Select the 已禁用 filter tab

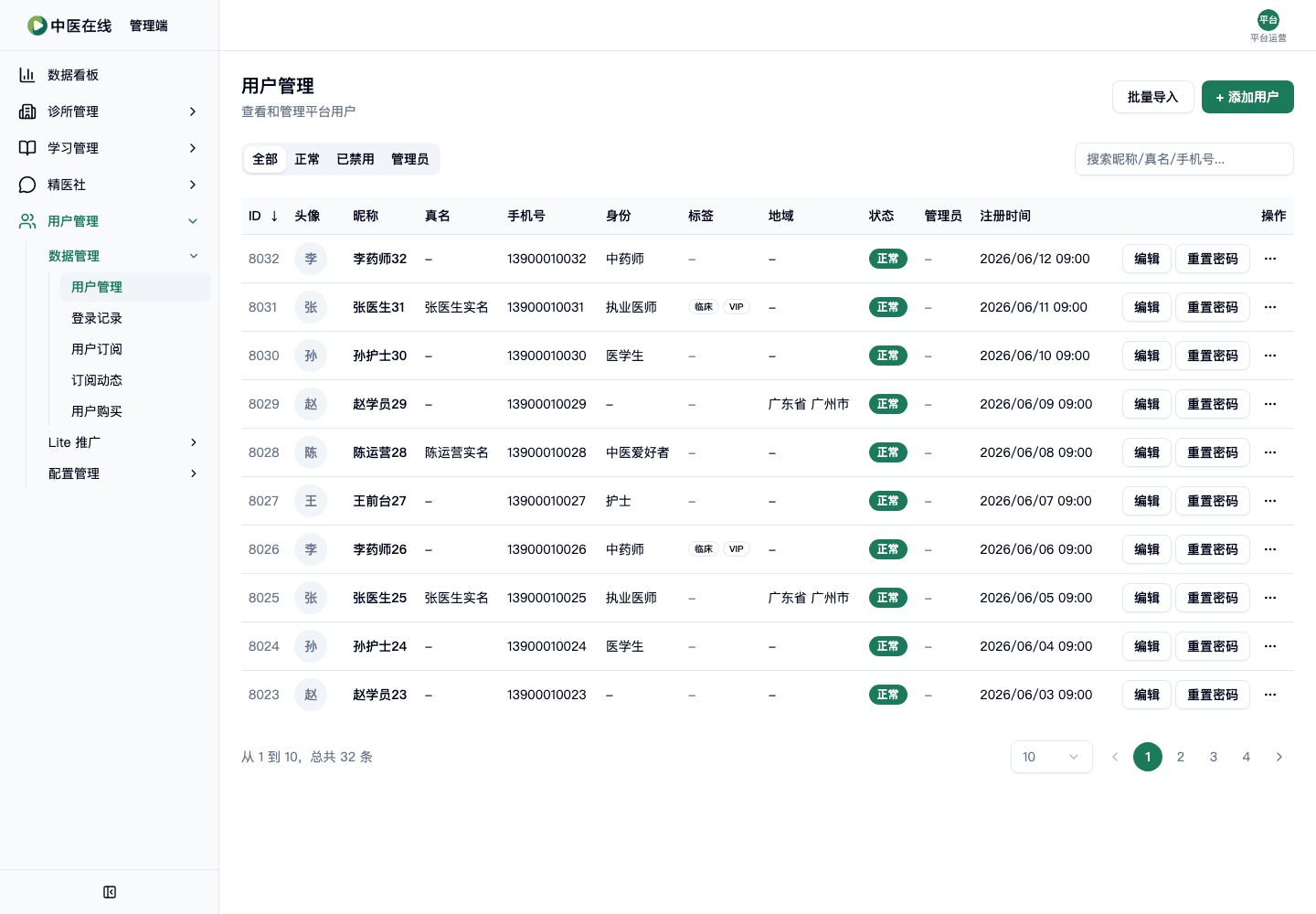356,159
